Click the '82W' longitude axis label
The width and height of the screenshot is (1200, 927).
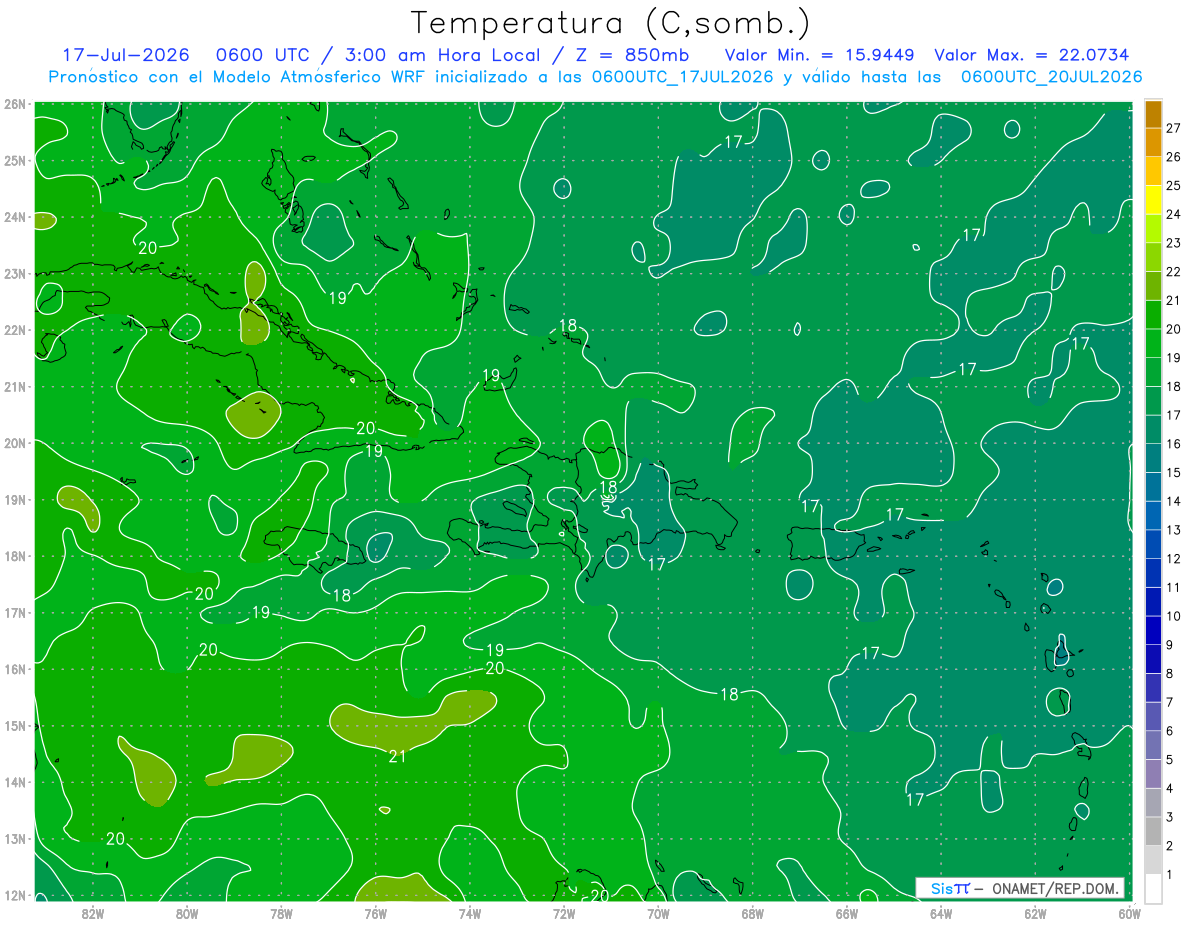point(93,913)
